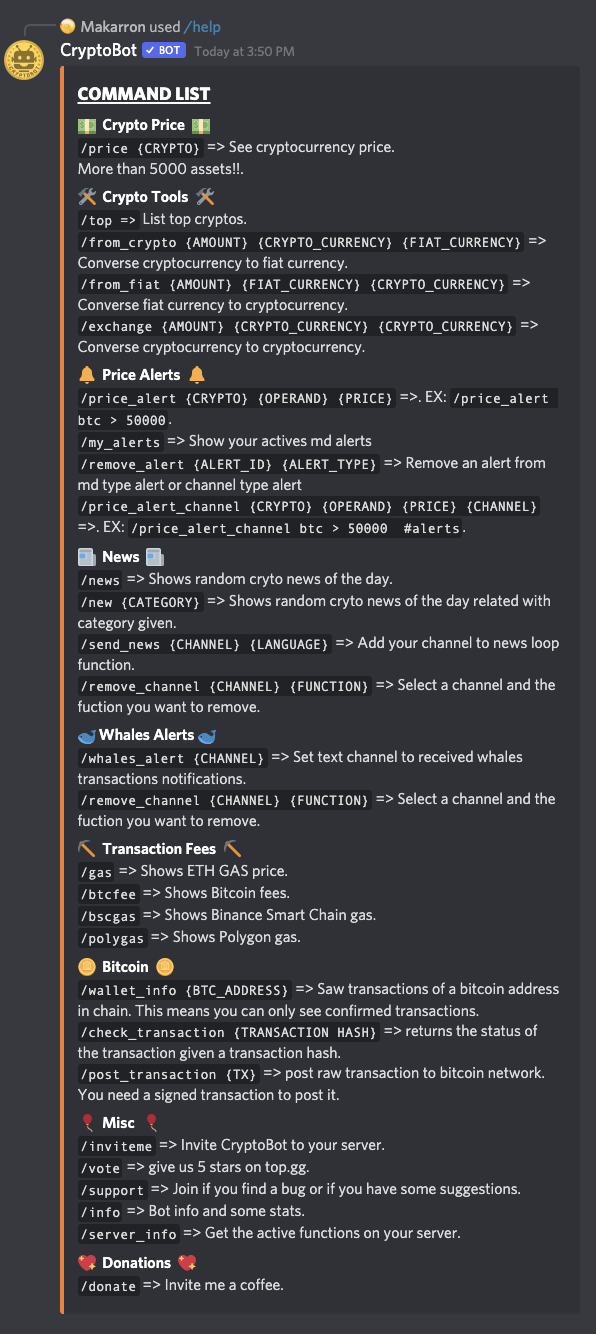Click the COMMAND LIST heading

tap(143, 93)
